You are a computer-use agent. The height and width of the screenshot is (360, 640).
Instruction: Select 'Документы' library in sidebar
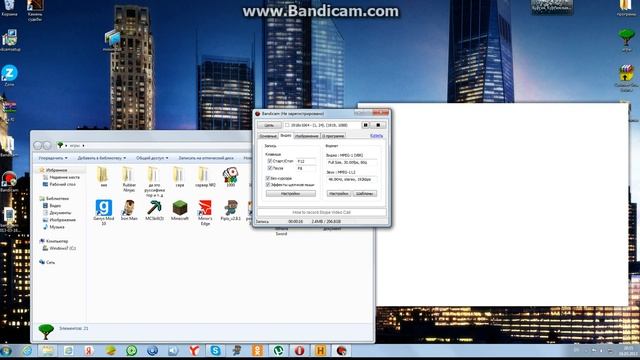[x=57, y=213]
